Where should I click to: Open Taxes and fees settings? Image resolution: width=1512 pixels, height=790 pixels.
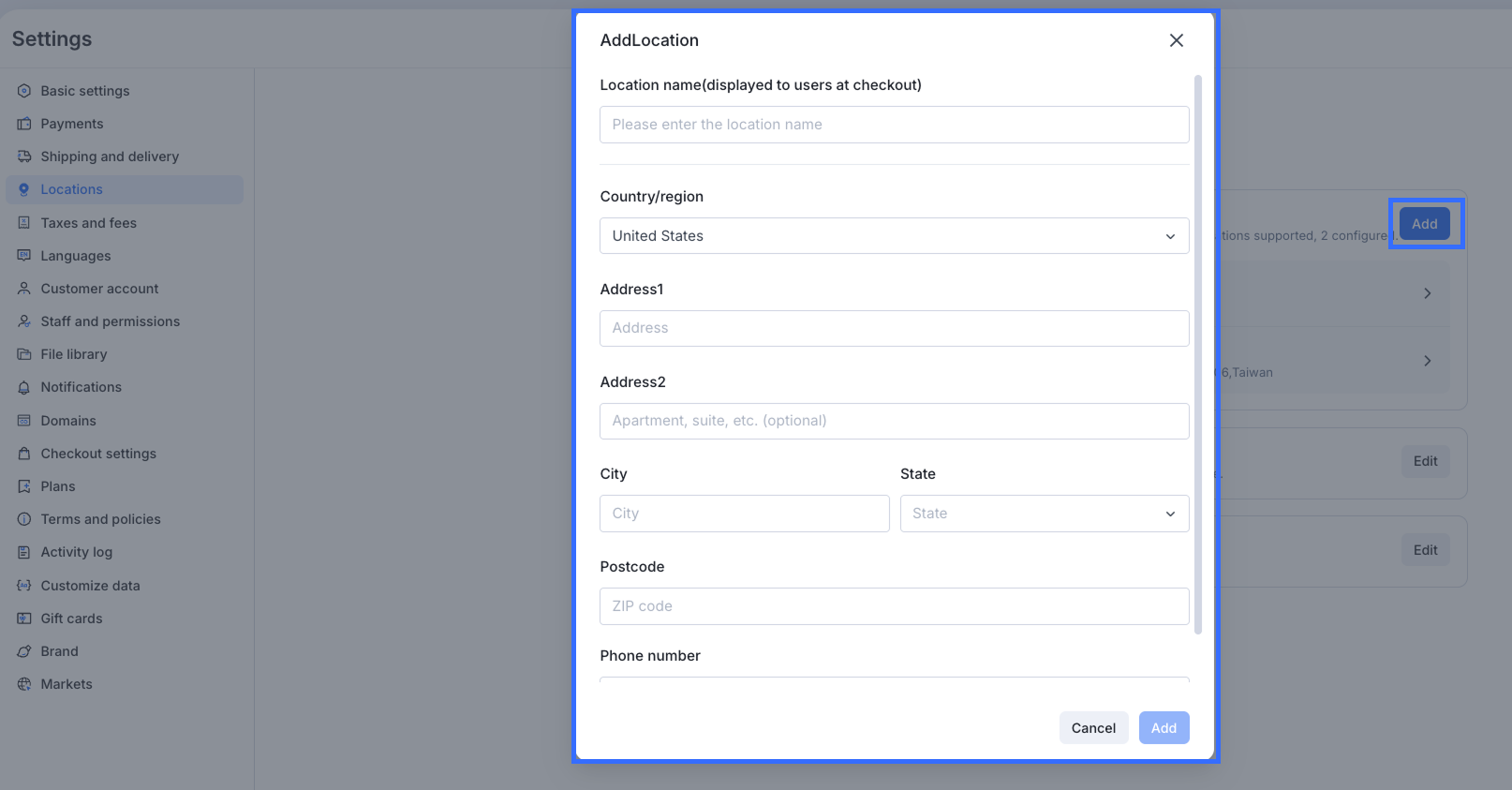[x=88, y=223]
